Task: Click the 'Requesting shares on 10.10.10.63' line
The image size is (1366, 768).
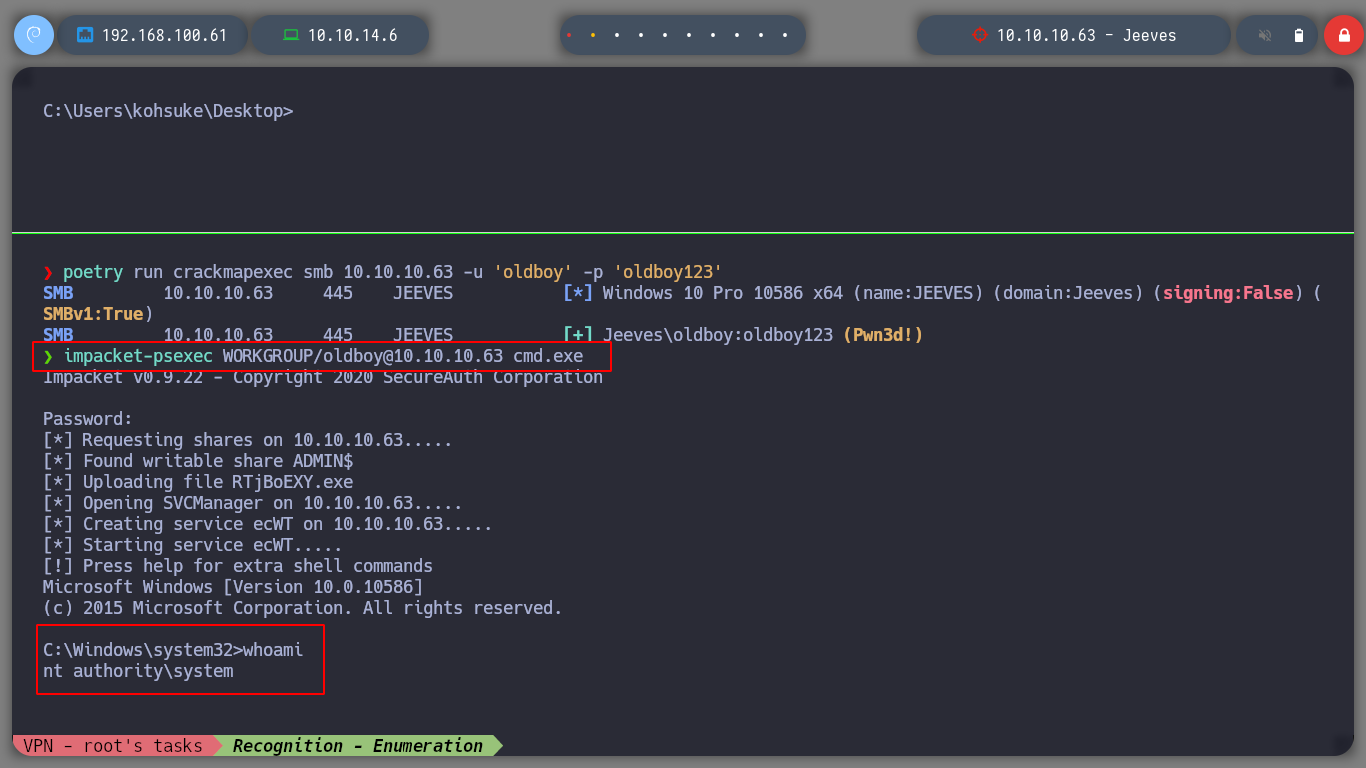Action: pos(248,440)
